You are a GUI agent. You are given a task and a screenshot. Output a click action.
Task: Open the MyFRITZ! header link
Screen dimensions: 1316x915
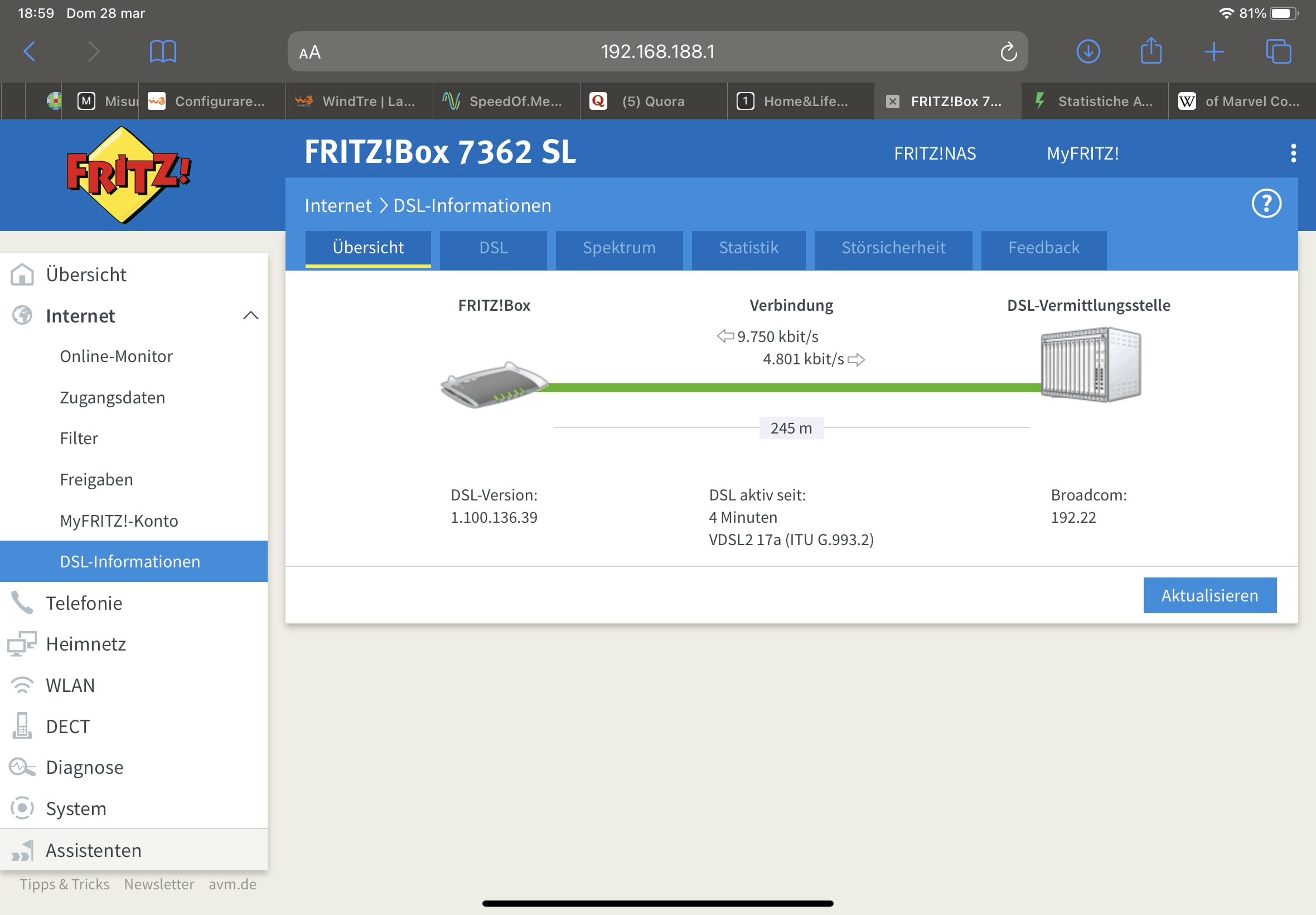1082,153
